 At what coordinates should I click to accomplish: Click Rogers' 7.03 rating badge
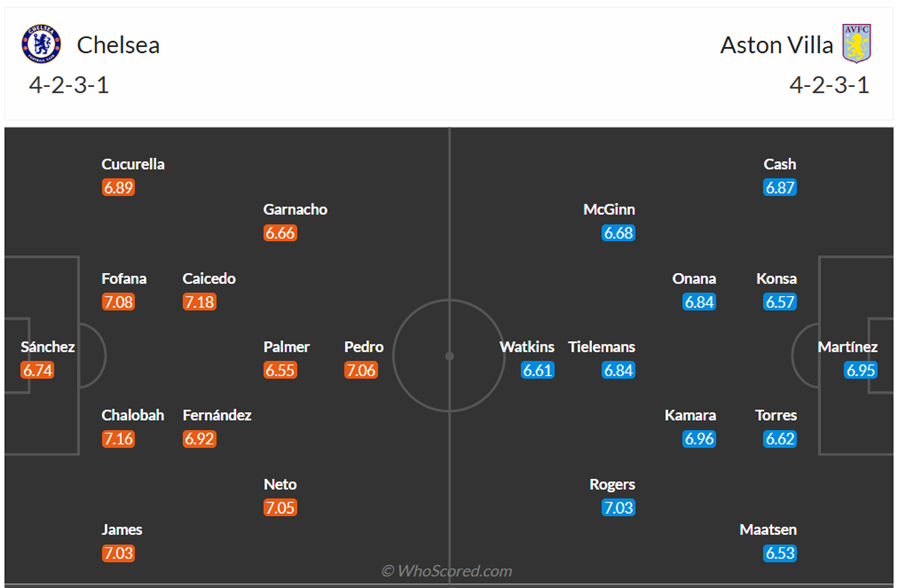[x=618, y=507]
